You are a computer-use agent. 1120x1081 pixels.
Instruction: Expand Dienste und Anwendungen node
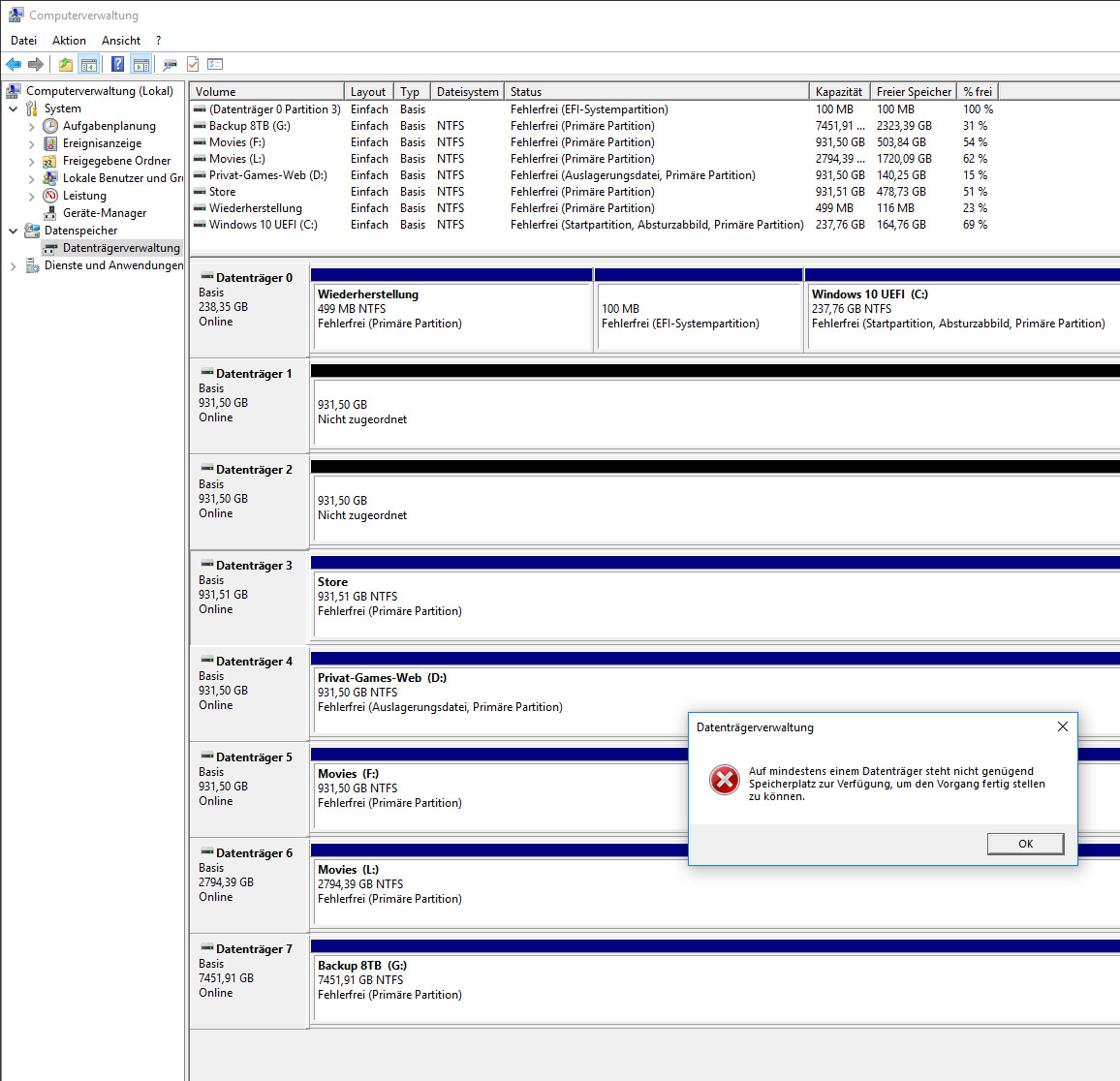click(x=13, y=266)
